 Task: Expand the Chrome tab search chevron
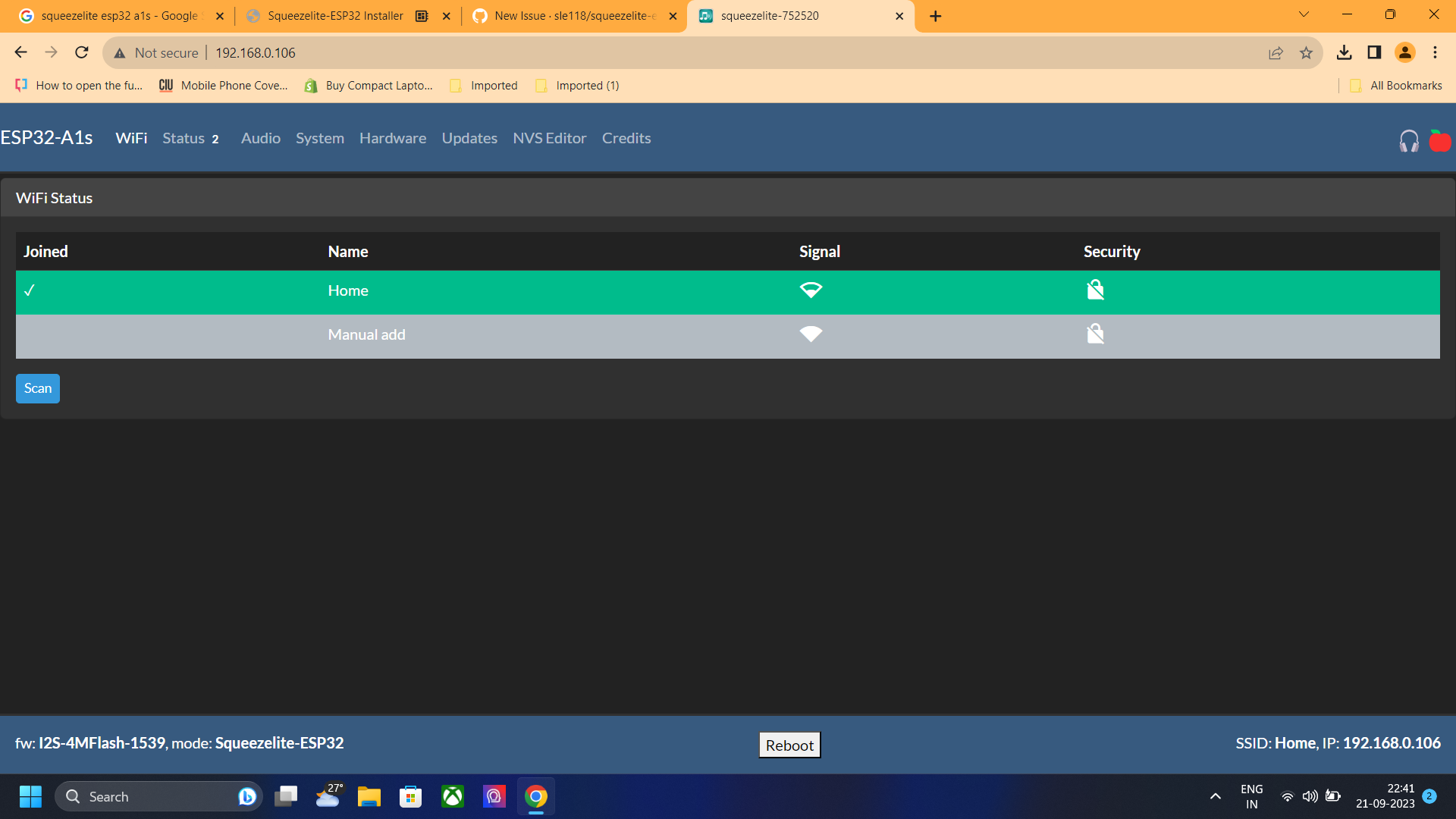[x=1304, y=15]
